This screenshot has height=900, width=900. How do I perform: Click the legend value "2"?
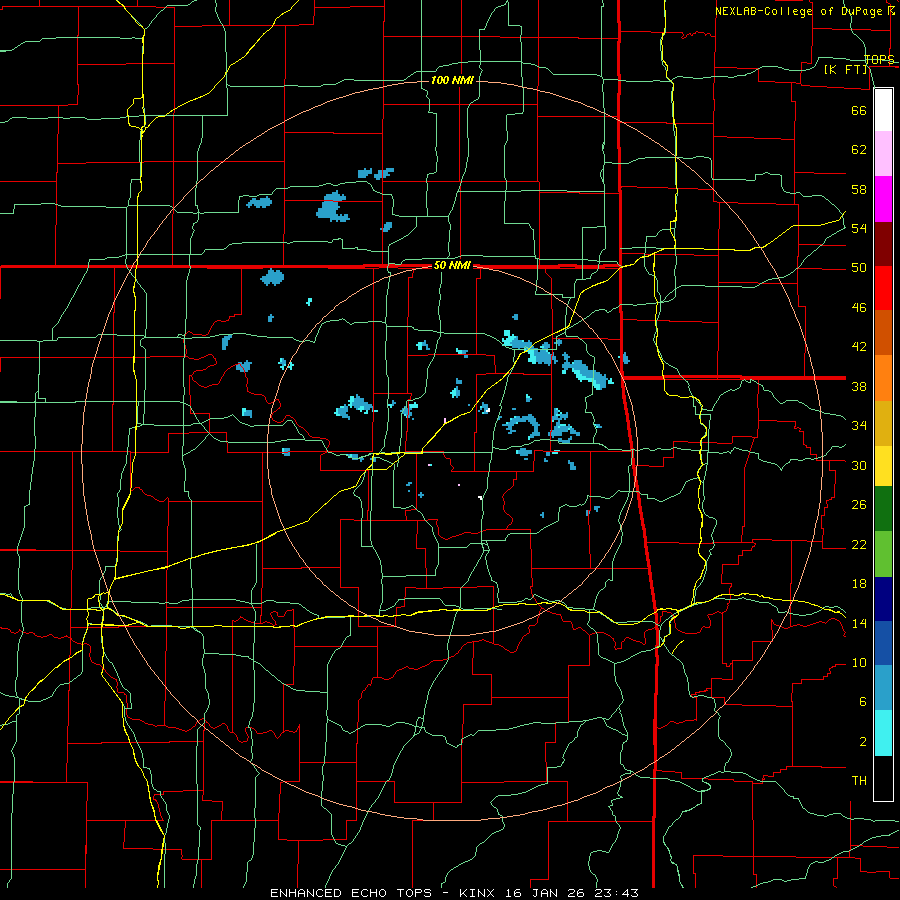coord(863,742)
